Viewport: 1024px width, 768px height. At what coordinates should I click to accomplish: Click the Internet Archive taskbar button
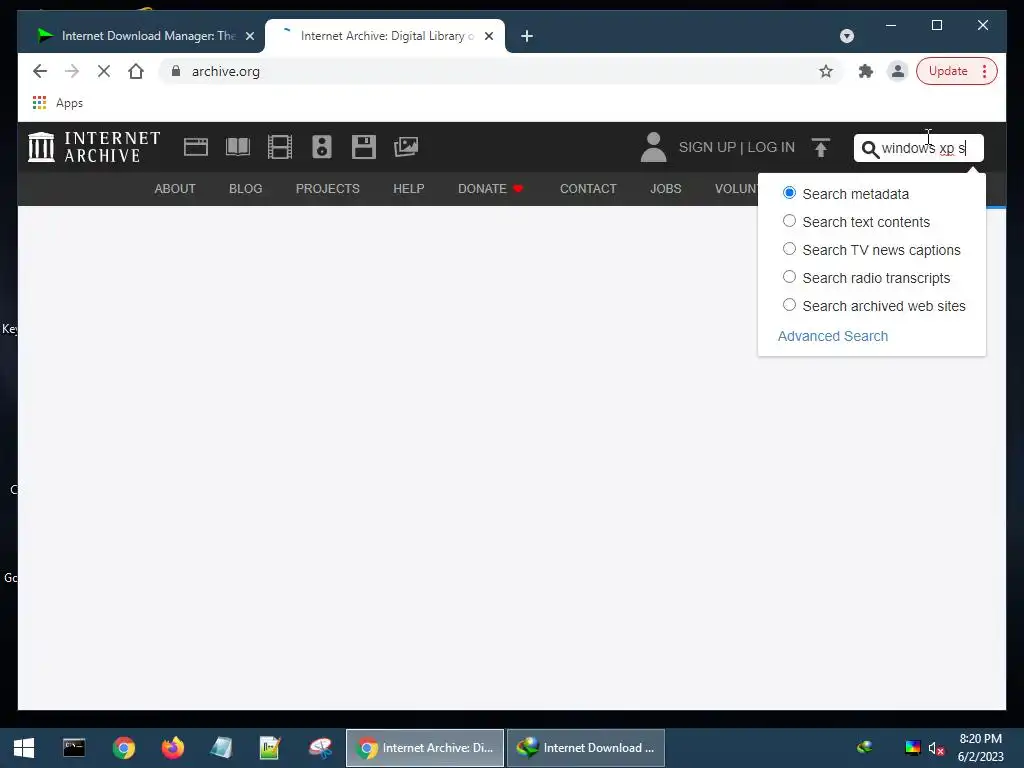point(424,748)
